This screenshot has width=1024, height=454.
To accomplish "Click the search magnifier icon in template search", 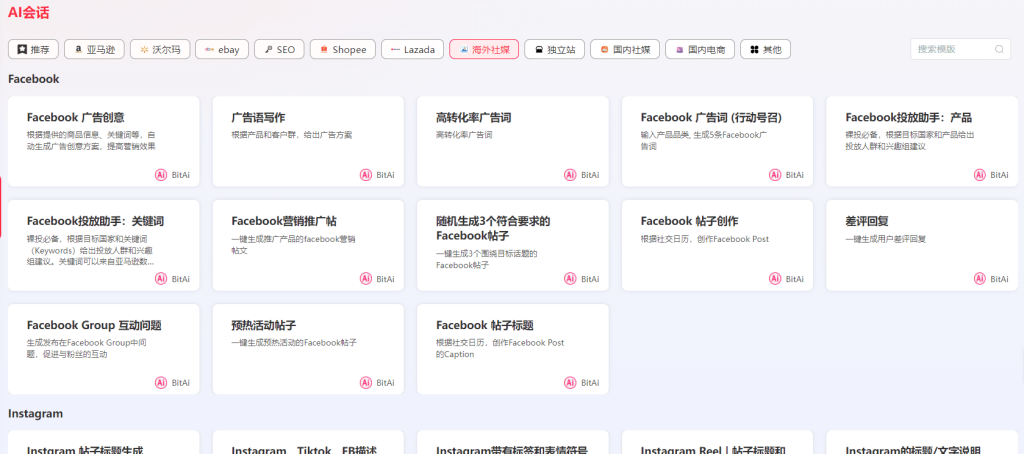I will point(998,49).
